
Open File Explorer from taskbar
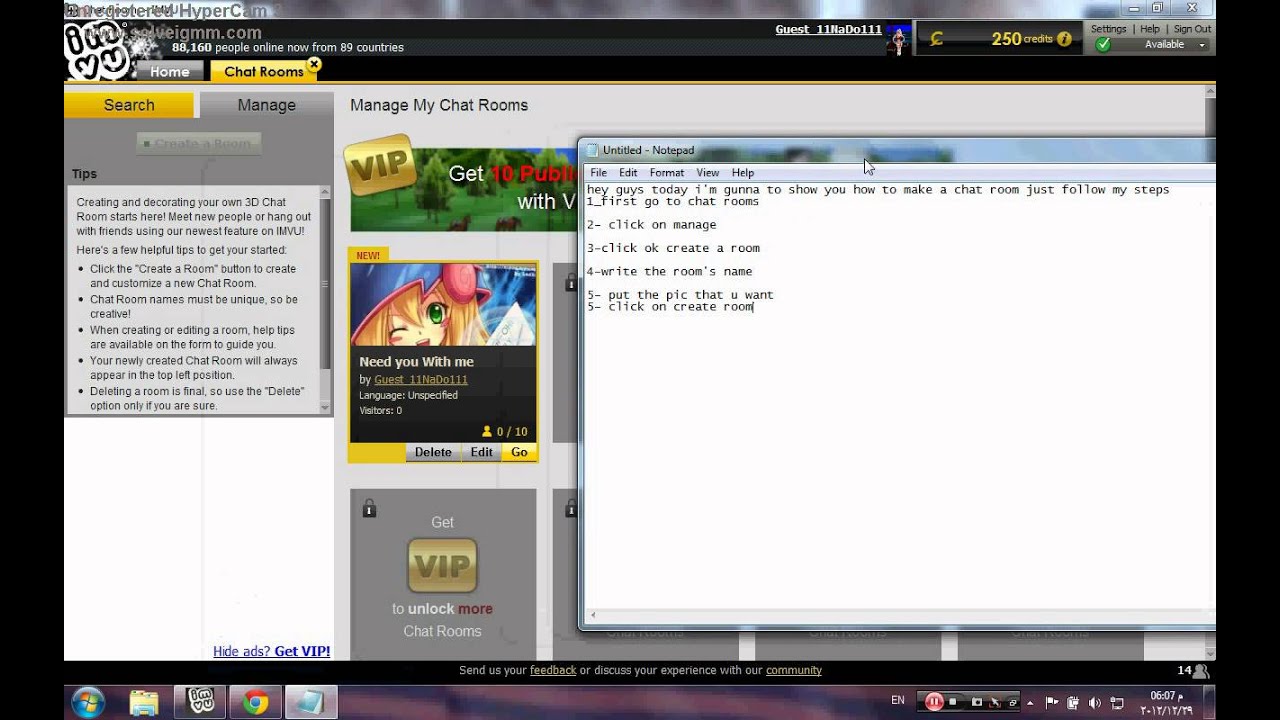click(x=144, y=703)
